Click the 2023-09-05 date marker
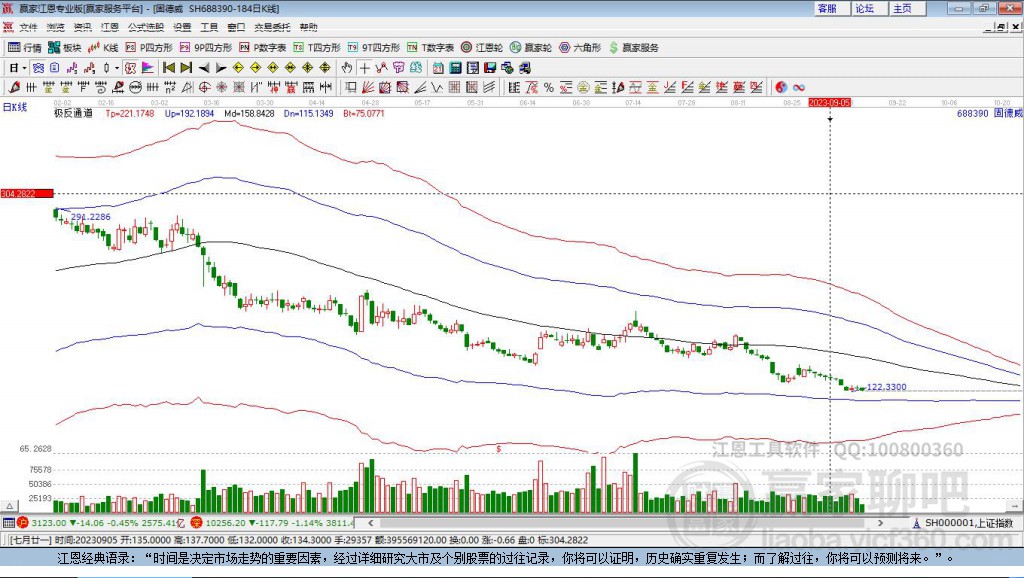This screenshot has height=578, width=1024. [x=829, y=102]
